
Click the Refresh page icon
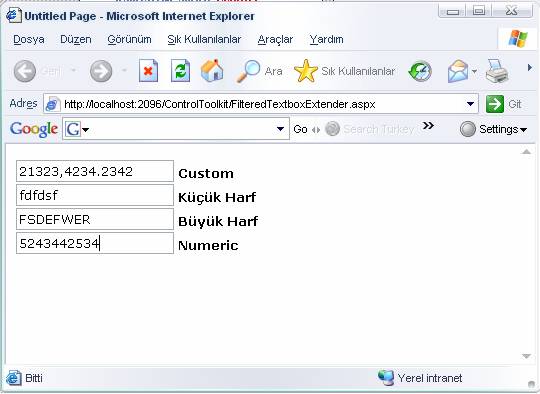[x=180, y=71]
